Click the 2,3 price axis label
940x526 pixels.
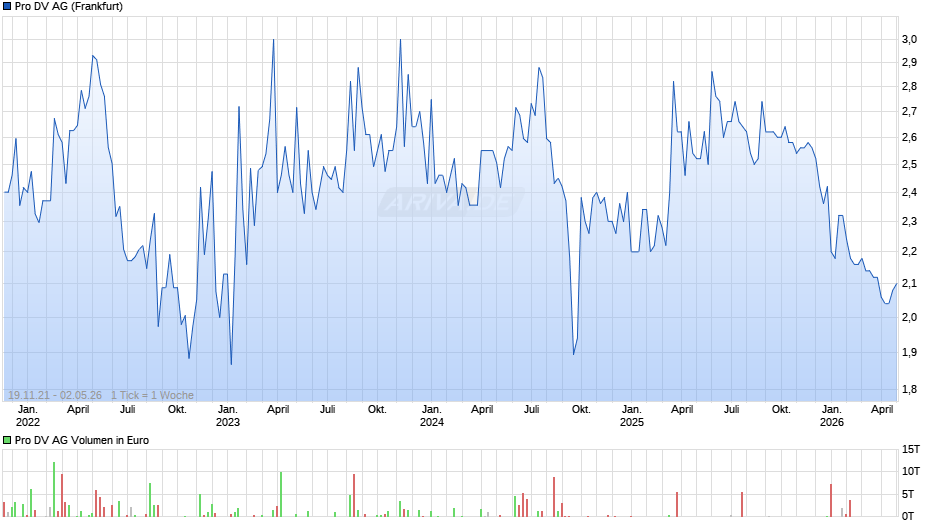point(909,221)
